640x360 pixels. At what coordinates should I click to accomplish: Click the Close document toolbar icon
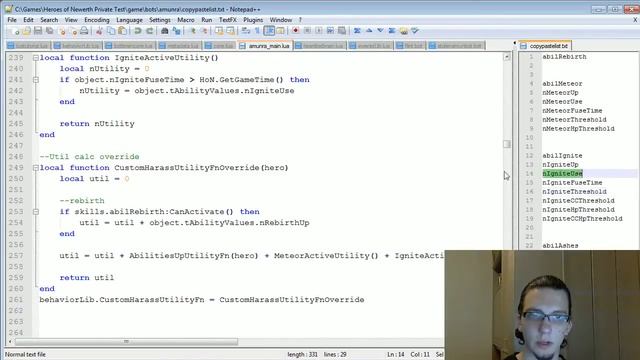[62, 31]
